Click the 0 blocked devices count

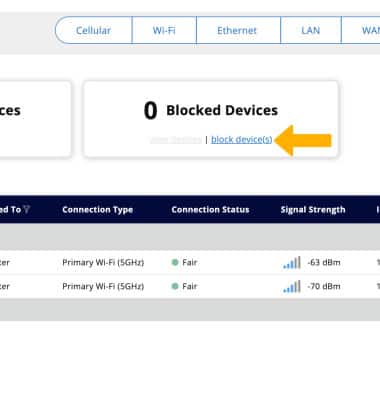150,111
